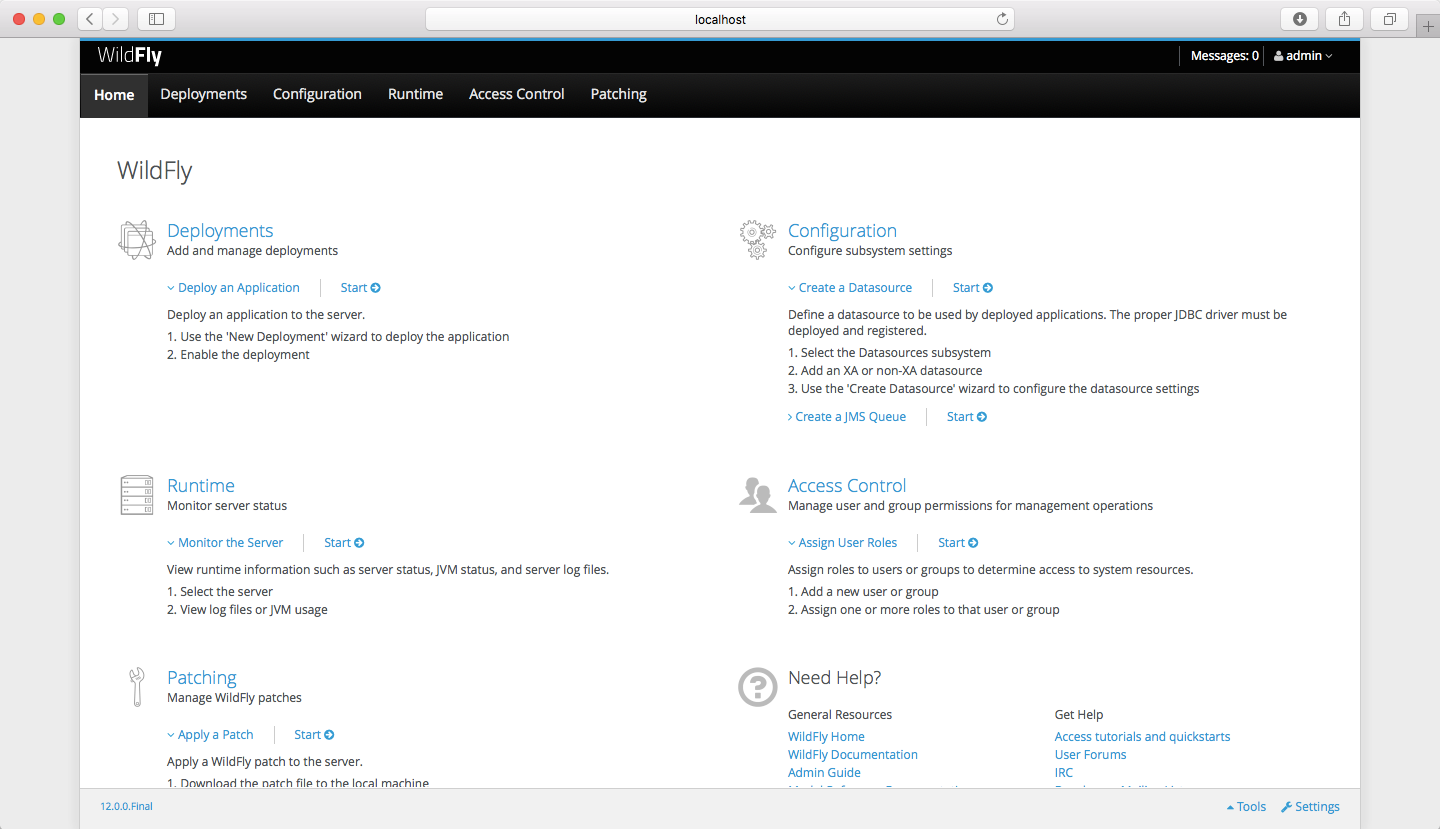Screen dimensions: 1440x829
Task: Click the Messages: 0 indicator
Action: pos(1225,56)
